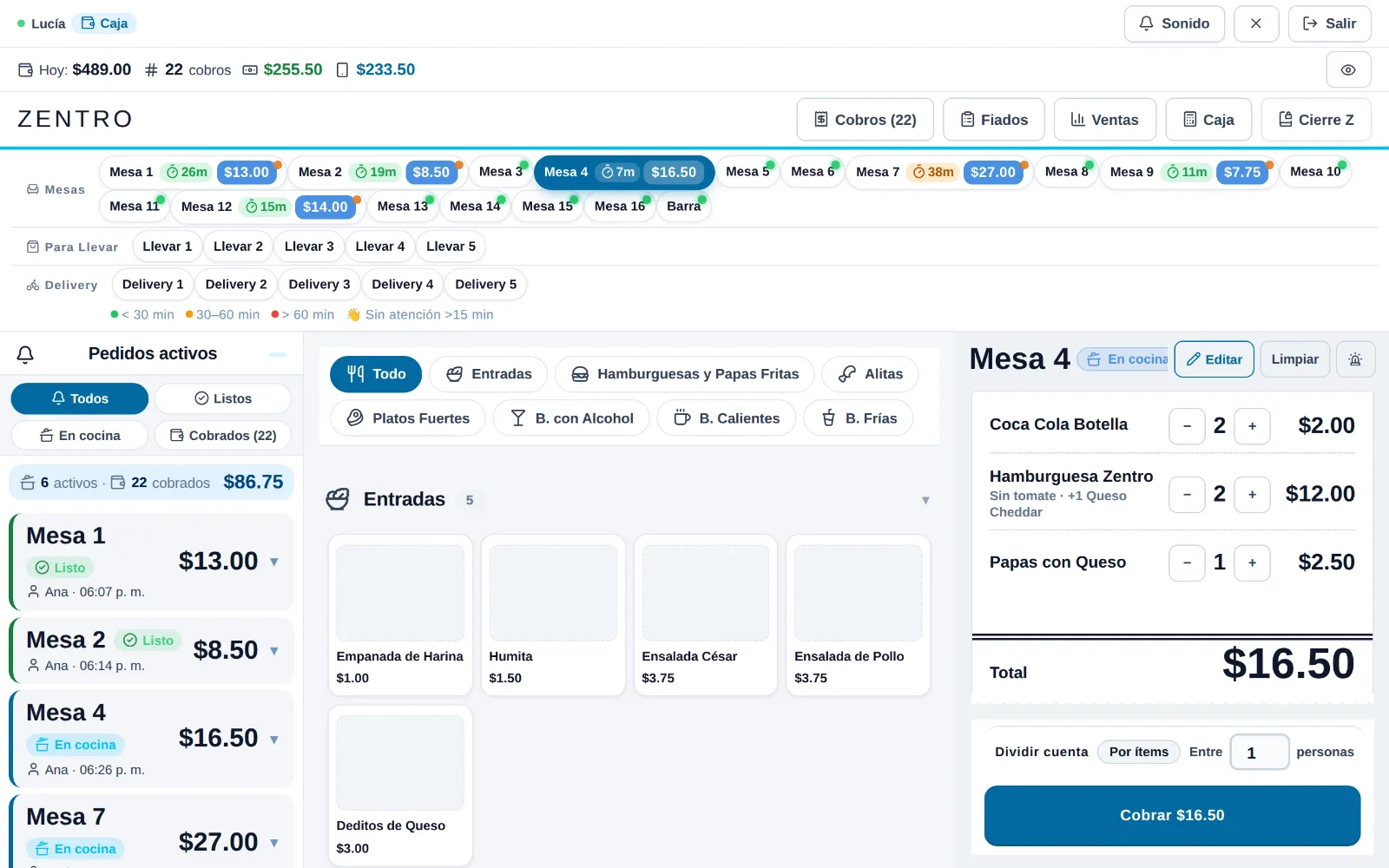Screen dimensions: 1389x868
Task: Switch to the En cocina filter tab
Action: [80, 436]
